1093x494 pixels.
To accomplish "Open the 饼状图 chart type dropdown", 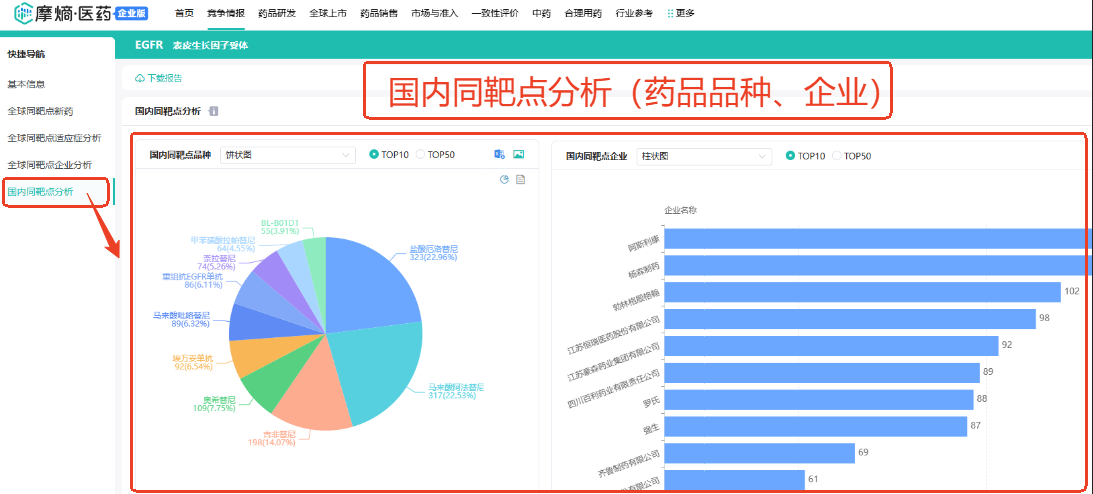I will (x=287, y=155).
